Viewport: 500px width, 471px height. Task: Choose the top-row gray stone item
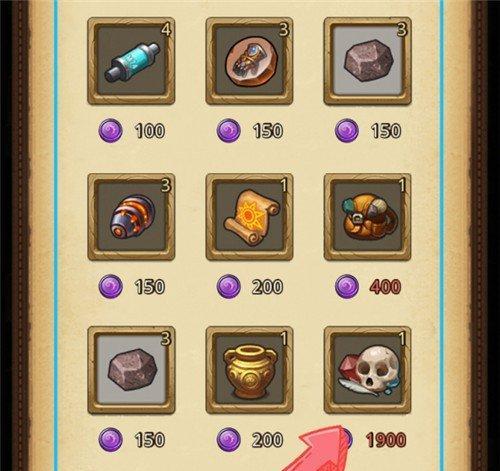pyautogui.click(x=368, y=61)
